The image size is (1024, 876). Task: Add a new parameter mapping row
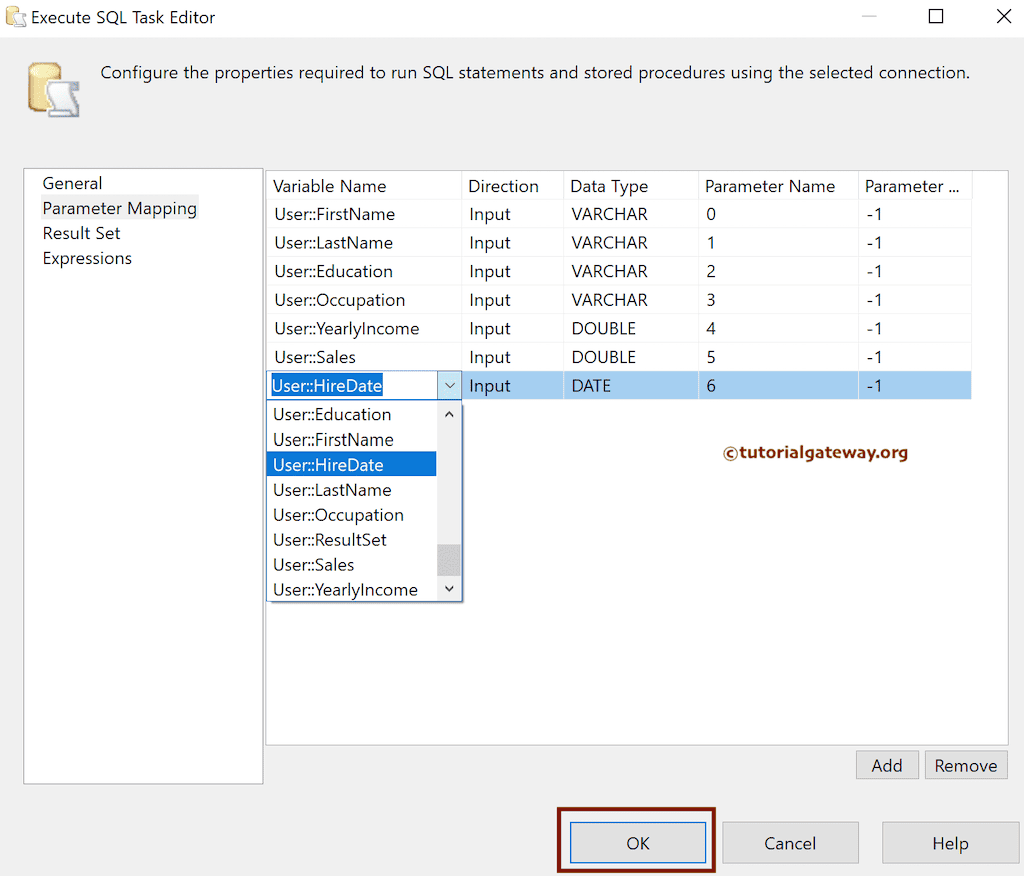[x=886, y=764]
